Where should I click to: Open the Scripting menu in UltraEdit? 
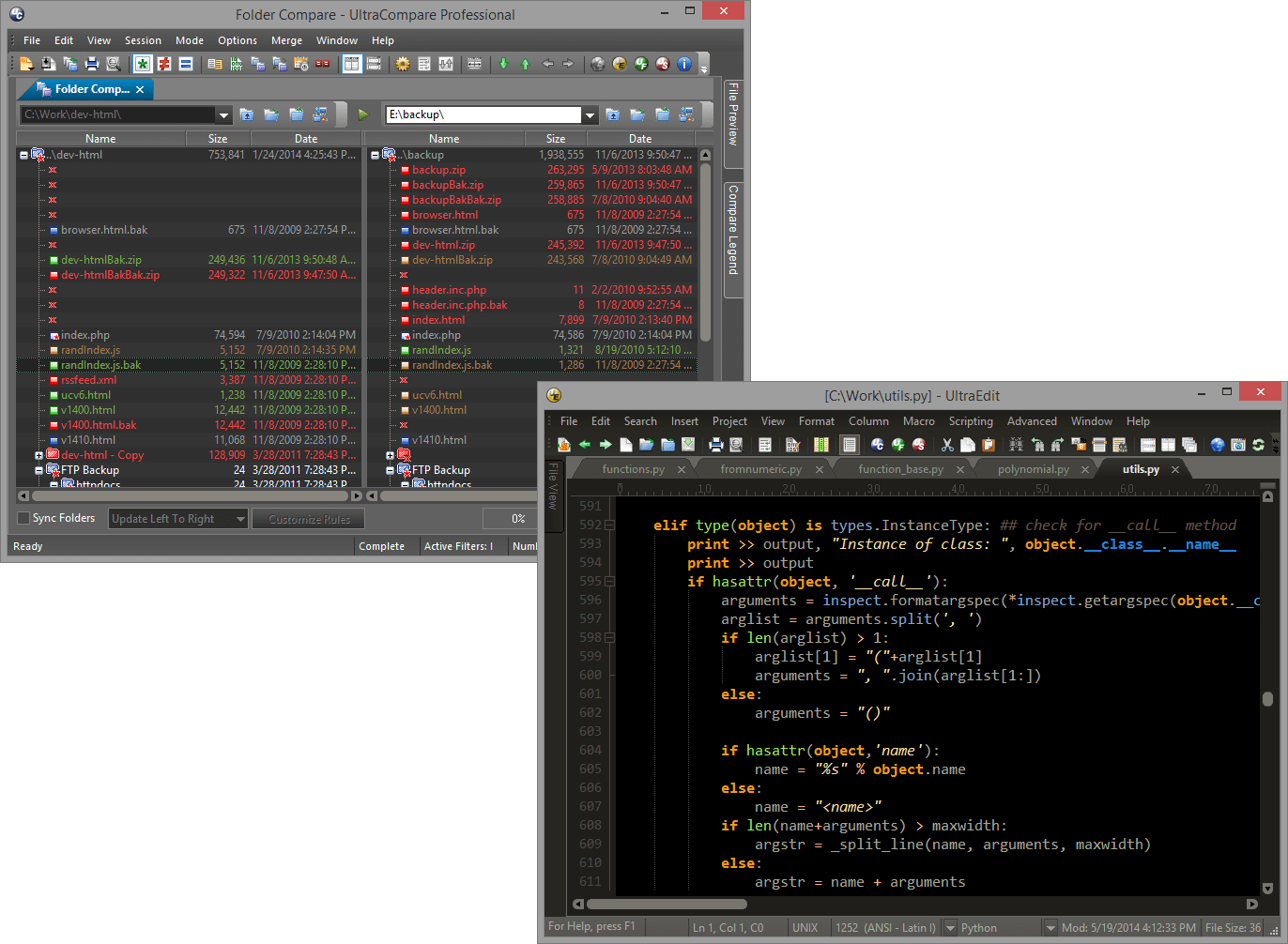(x=970, y=421)
